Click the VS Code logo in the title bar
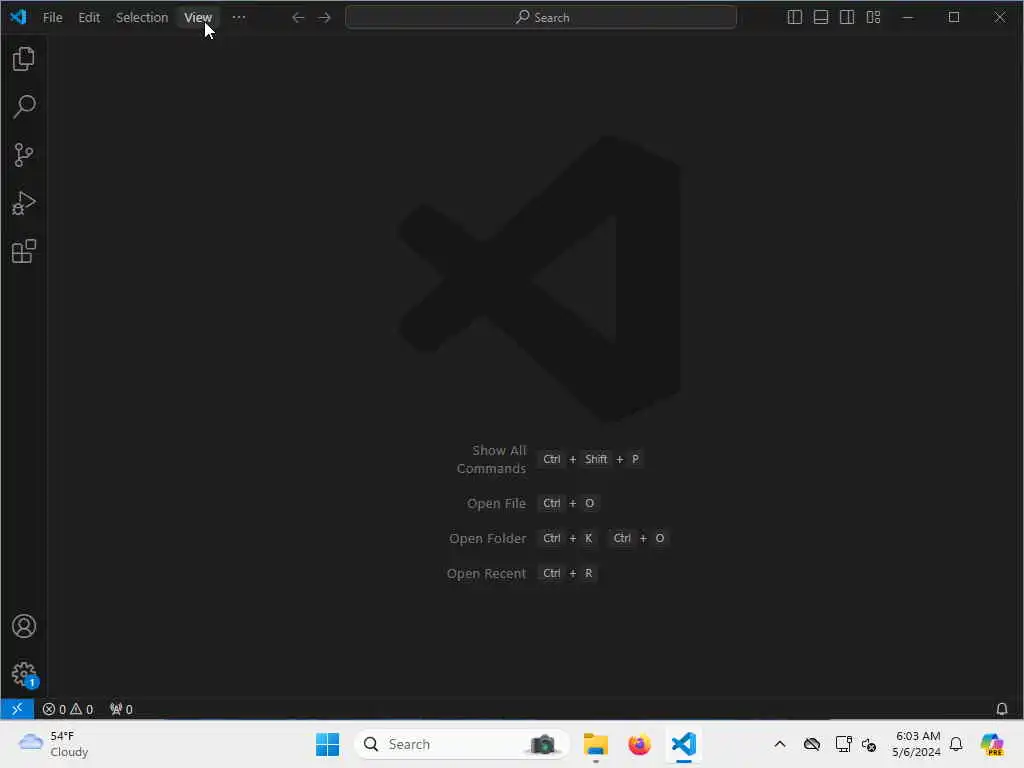Image resolution: width=1024 pixels, height=768 pixels. point(18,17)
